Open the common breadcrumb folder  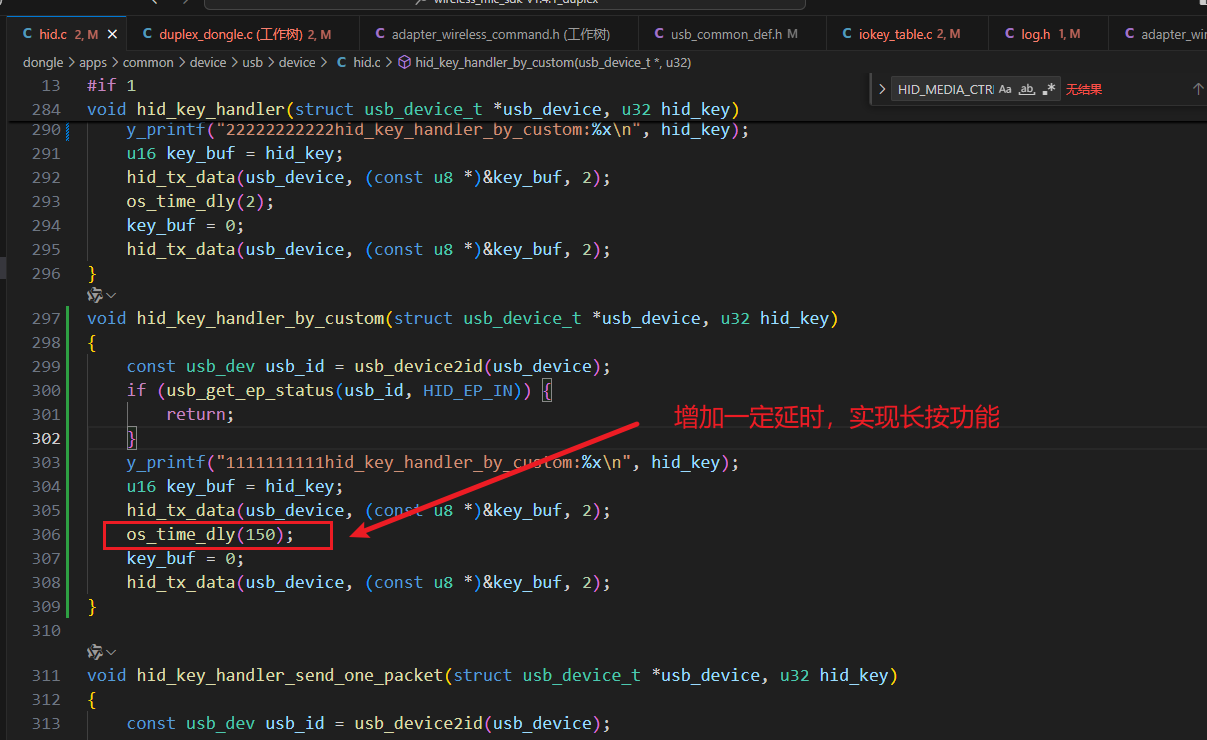coord(148,62)
